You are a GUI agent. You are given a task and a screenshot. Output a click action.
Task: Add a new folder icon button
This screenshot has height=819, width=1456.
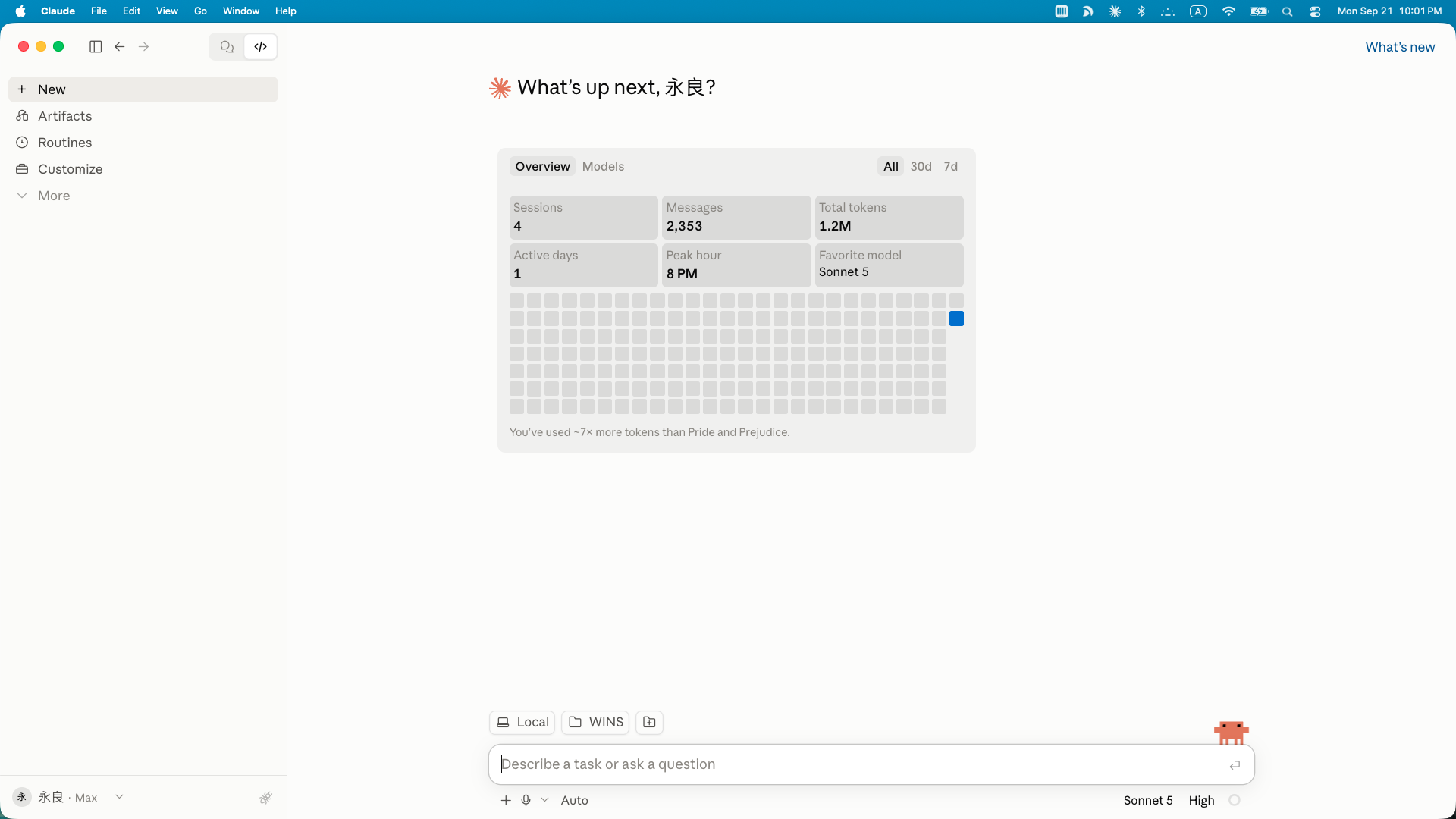pyautogui.click(x=649, y=722)
